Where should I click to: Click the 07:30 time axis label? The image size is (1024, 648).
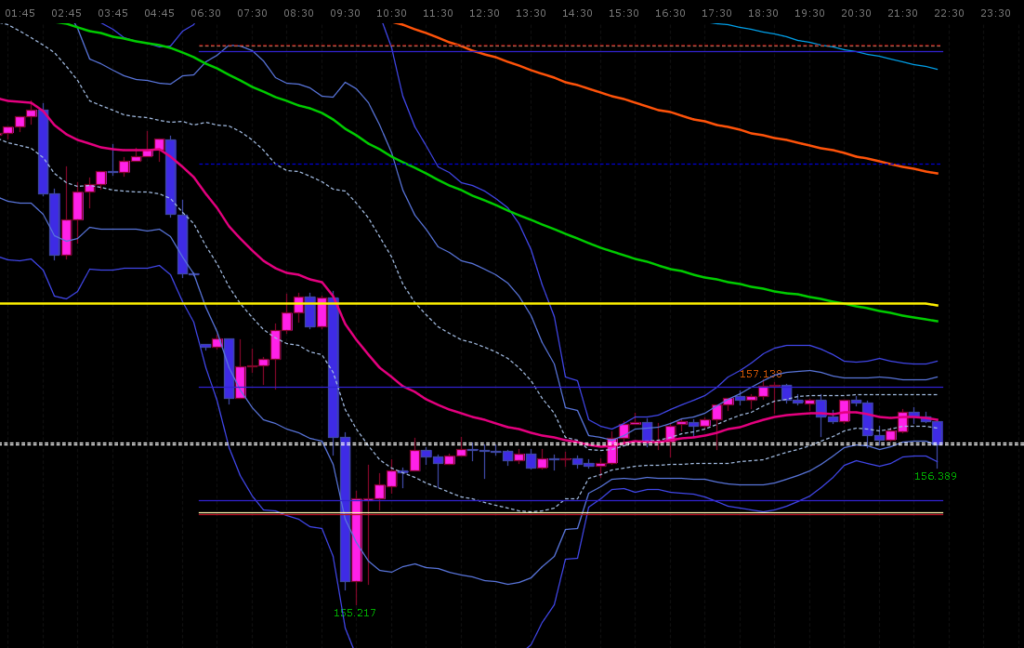pos(252,13)
